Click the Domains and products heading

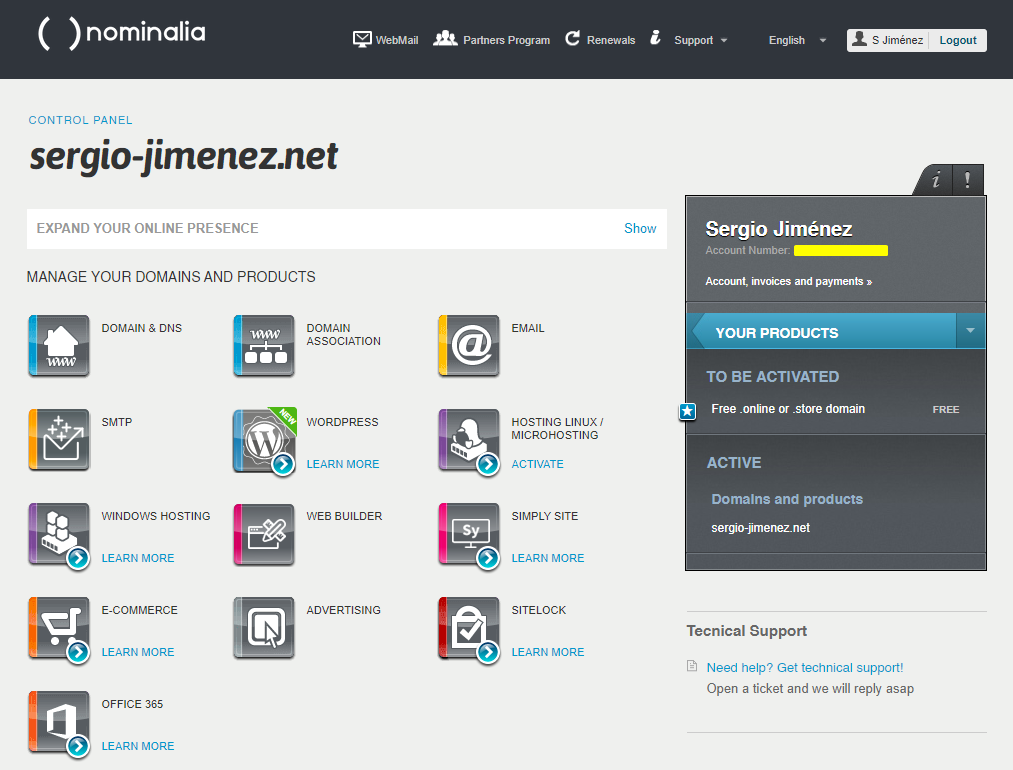coord(787,499)
